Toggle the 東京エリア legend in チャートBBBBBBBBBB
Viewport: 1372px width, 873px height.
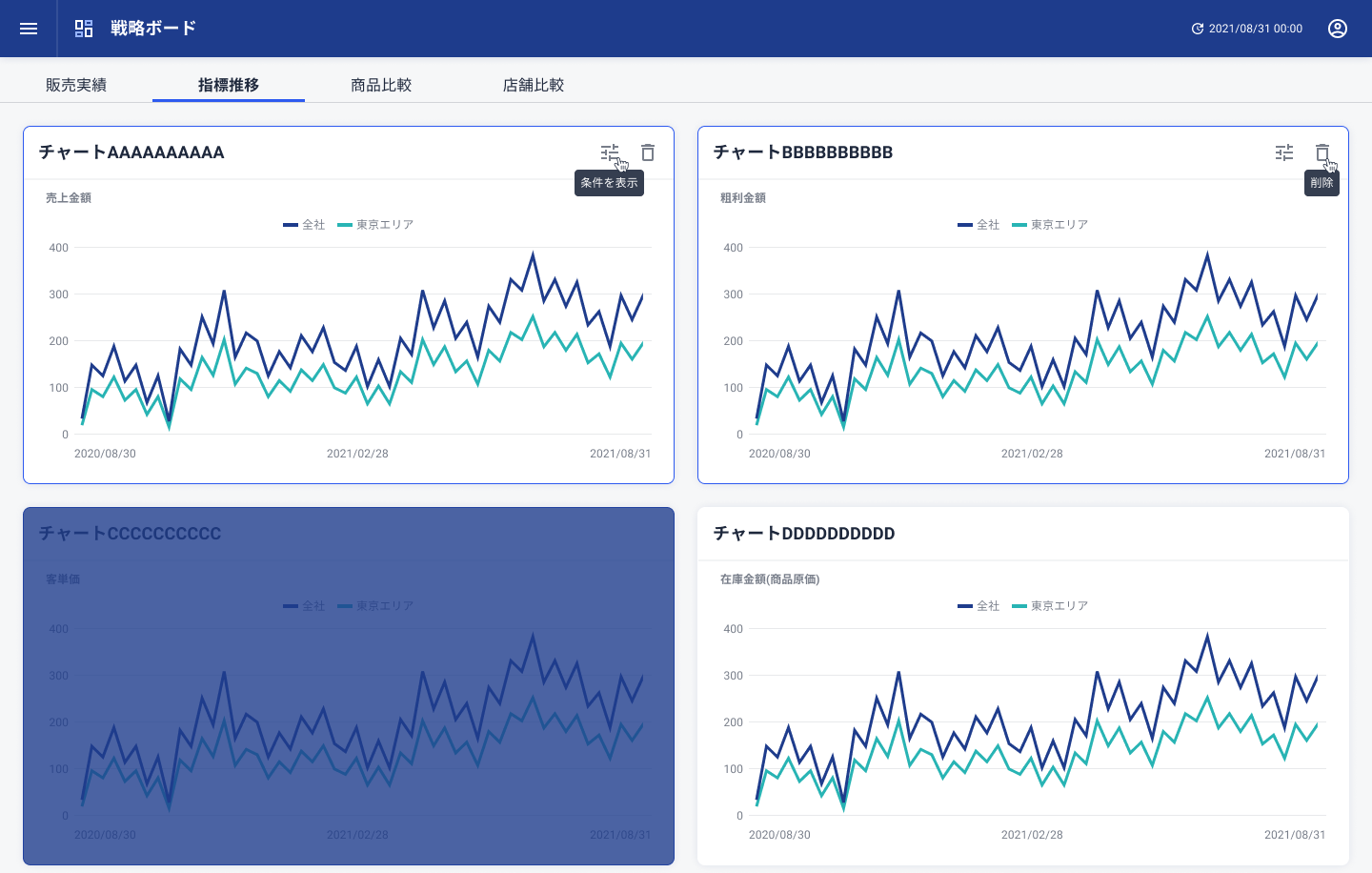(1050, 225)
